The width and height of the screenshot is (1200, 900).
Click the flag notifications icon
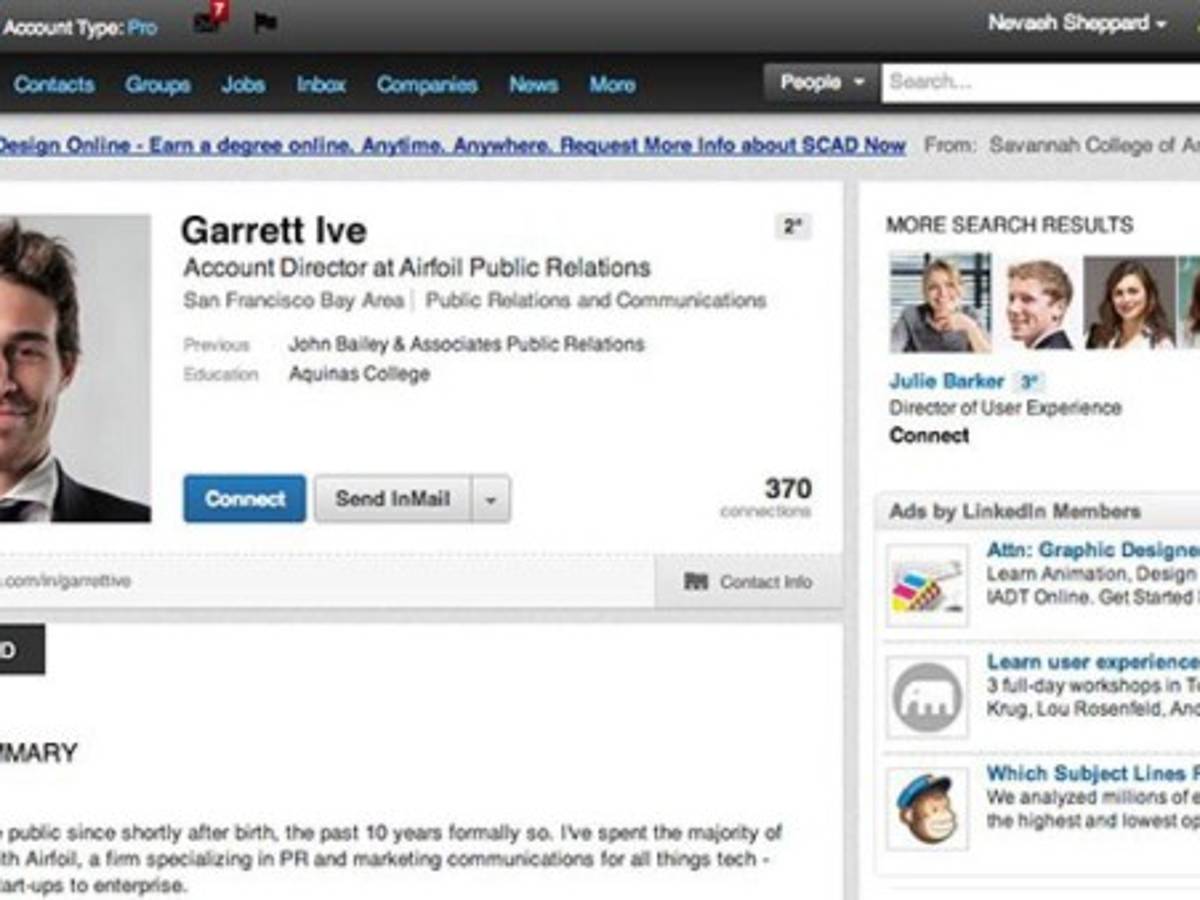265,22
